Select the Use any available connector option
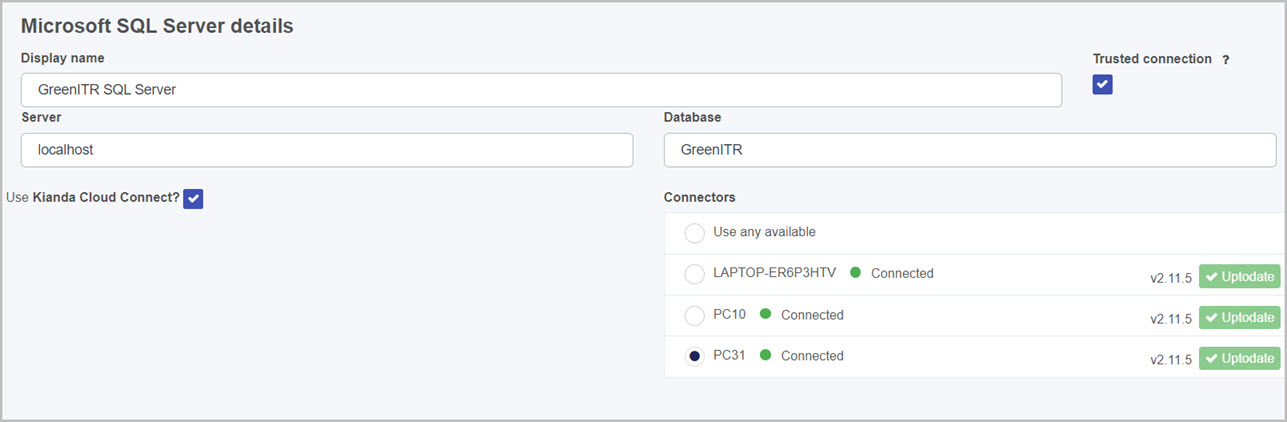The width and height of the screenshot is (1287, 422). (694, 233)
